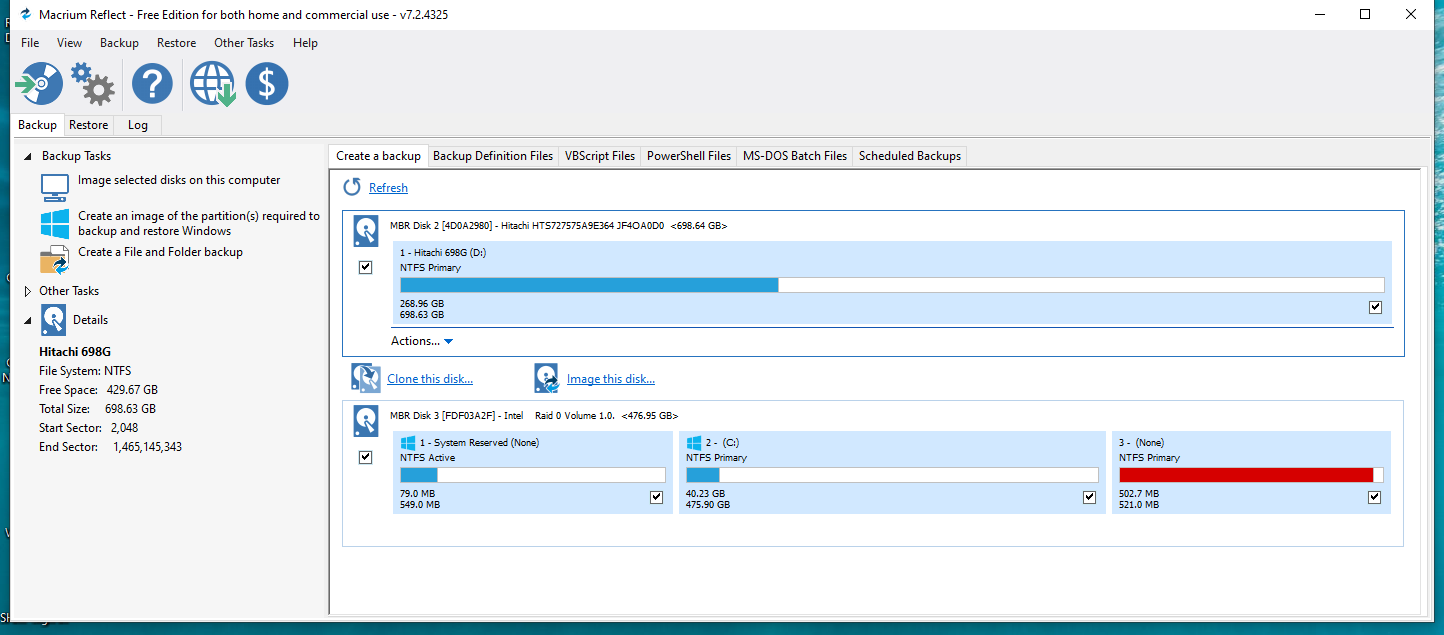Click the circular Refresh arrow icon
The height and width of the screenshot is (635, 1444).
(352, 187)
